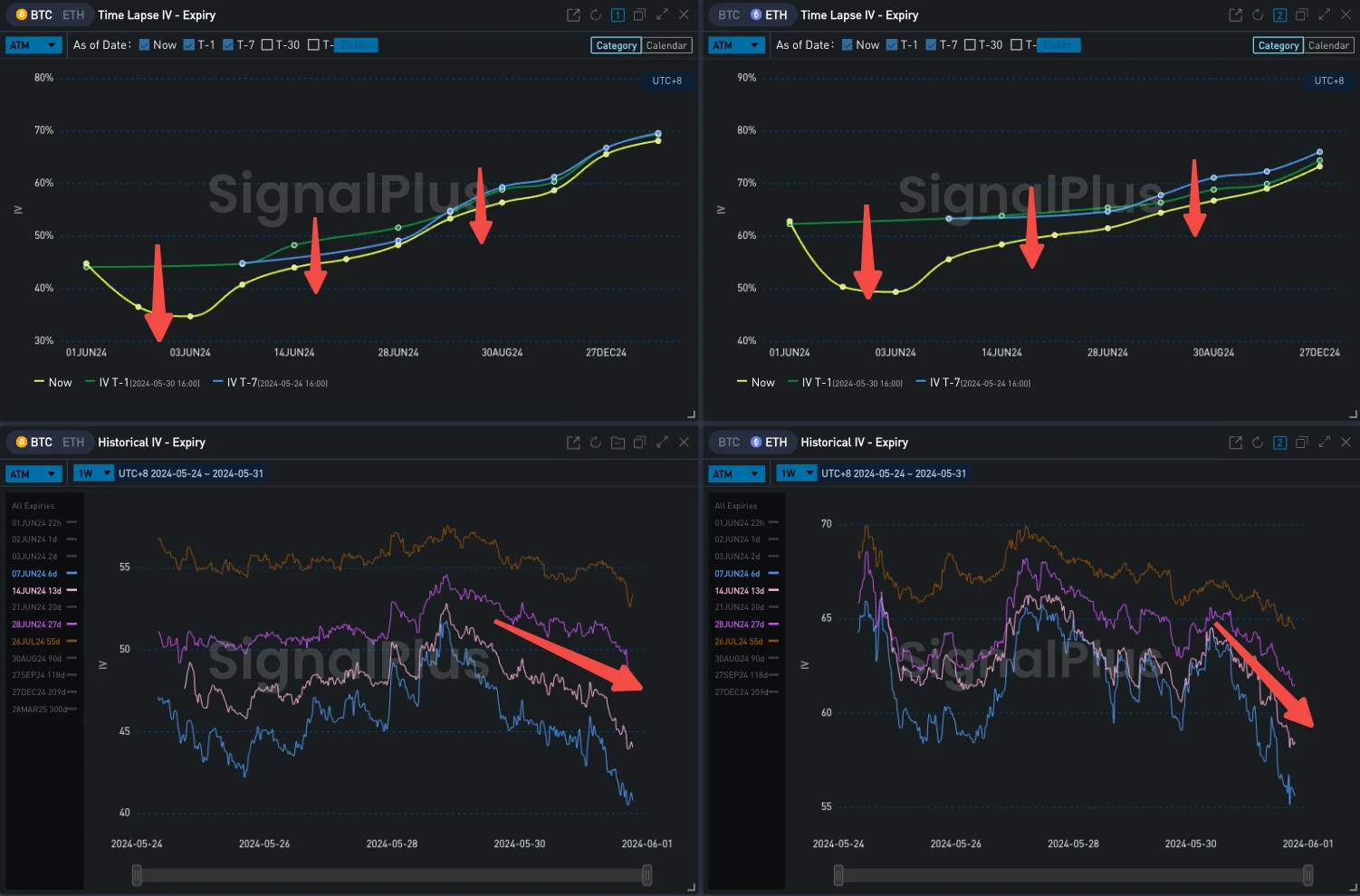Uncheck T-7 in BTC Time Lapse panel
This screenshot has width=1360, height=896.
coord(228,45)
